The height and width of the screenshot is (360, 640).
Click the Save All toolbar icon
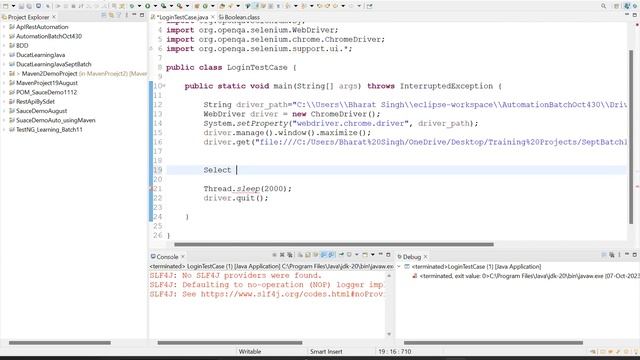[x=29, y=6]
